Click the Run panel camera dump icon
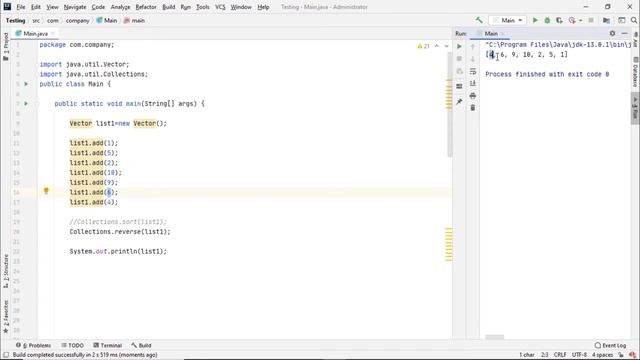The height and width of the screenshot is (360, 640). click(x=459, y=72)
